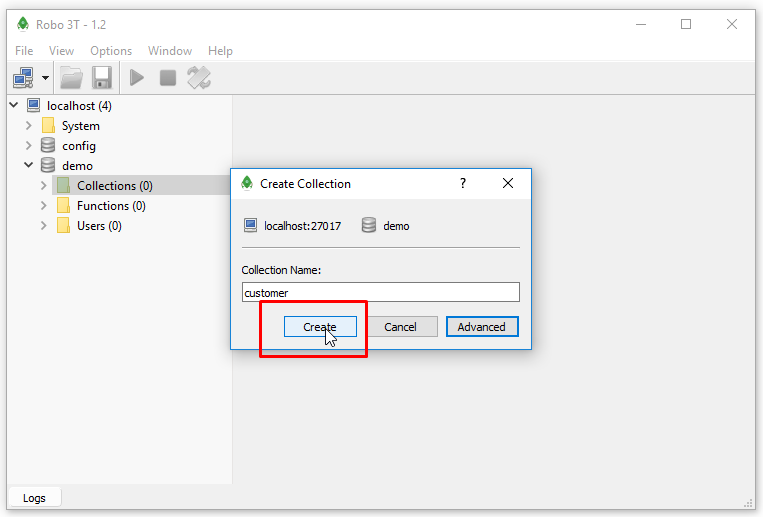Click the Advanced button in dialog
Screen dimensions: 763x517
click(482, 327)
